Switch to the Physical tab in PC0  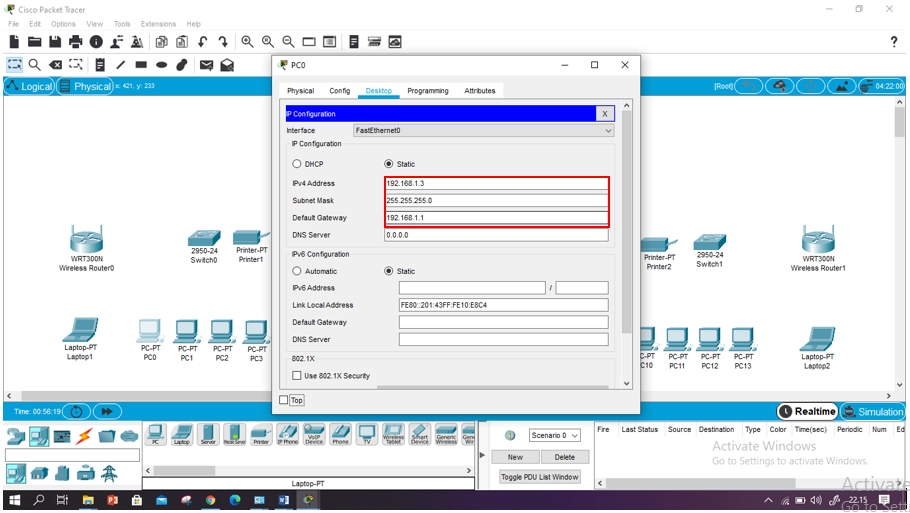[301, 91]
